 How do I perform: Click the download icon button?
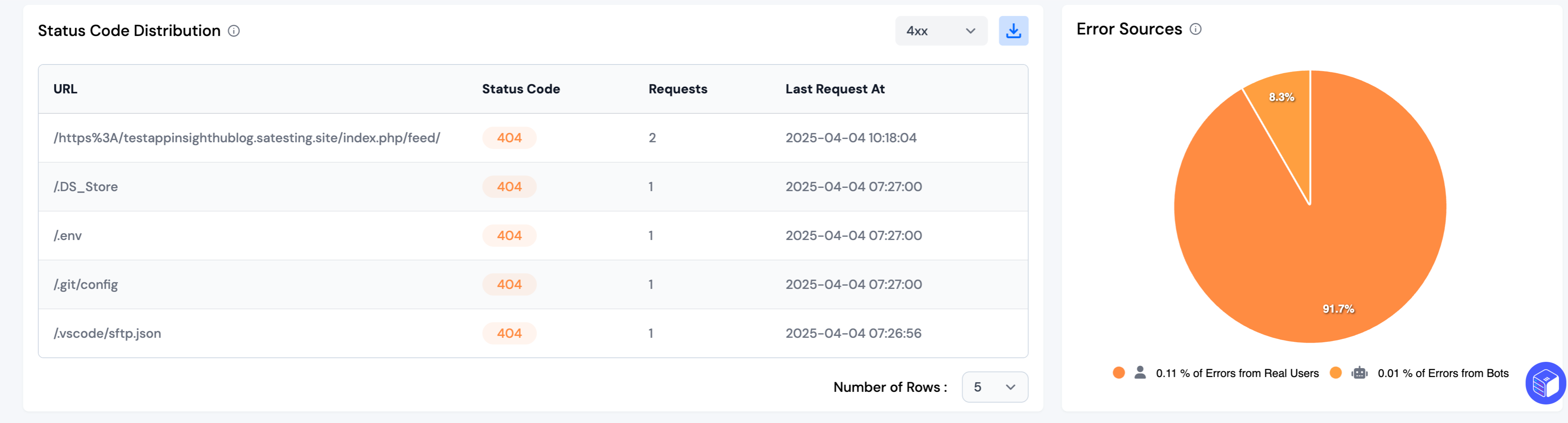click(1013, 31)
